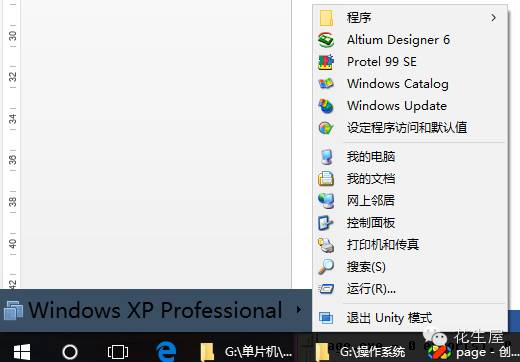Click the 退出 Unity 模式 icon
520x362 pixels.
pyautogui.click(x=326, y=318)
